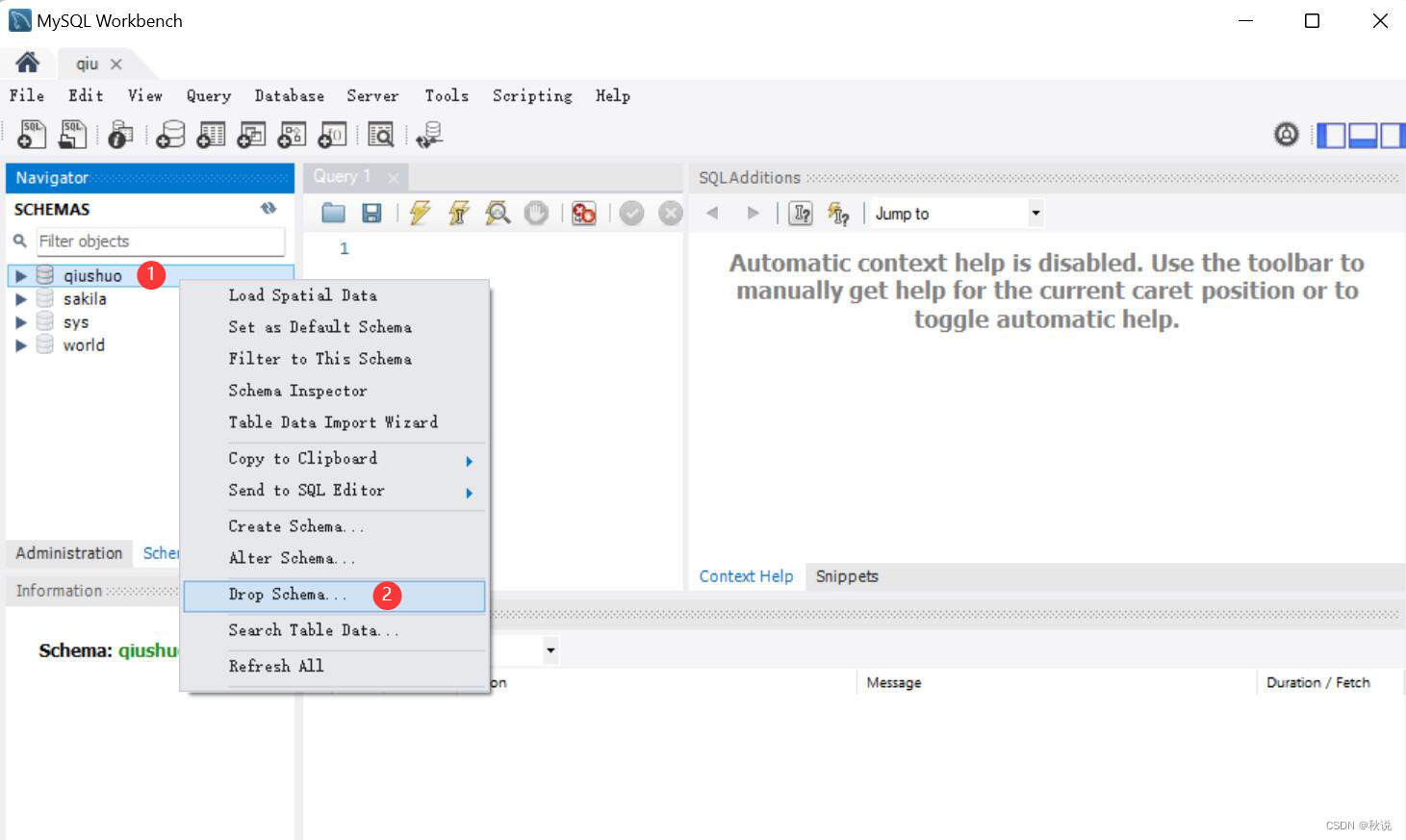Open Send to SQL Editor submenu
The width and height of the screenshot is (1406, 840).
pyautogui.click(x=334, y=491)
